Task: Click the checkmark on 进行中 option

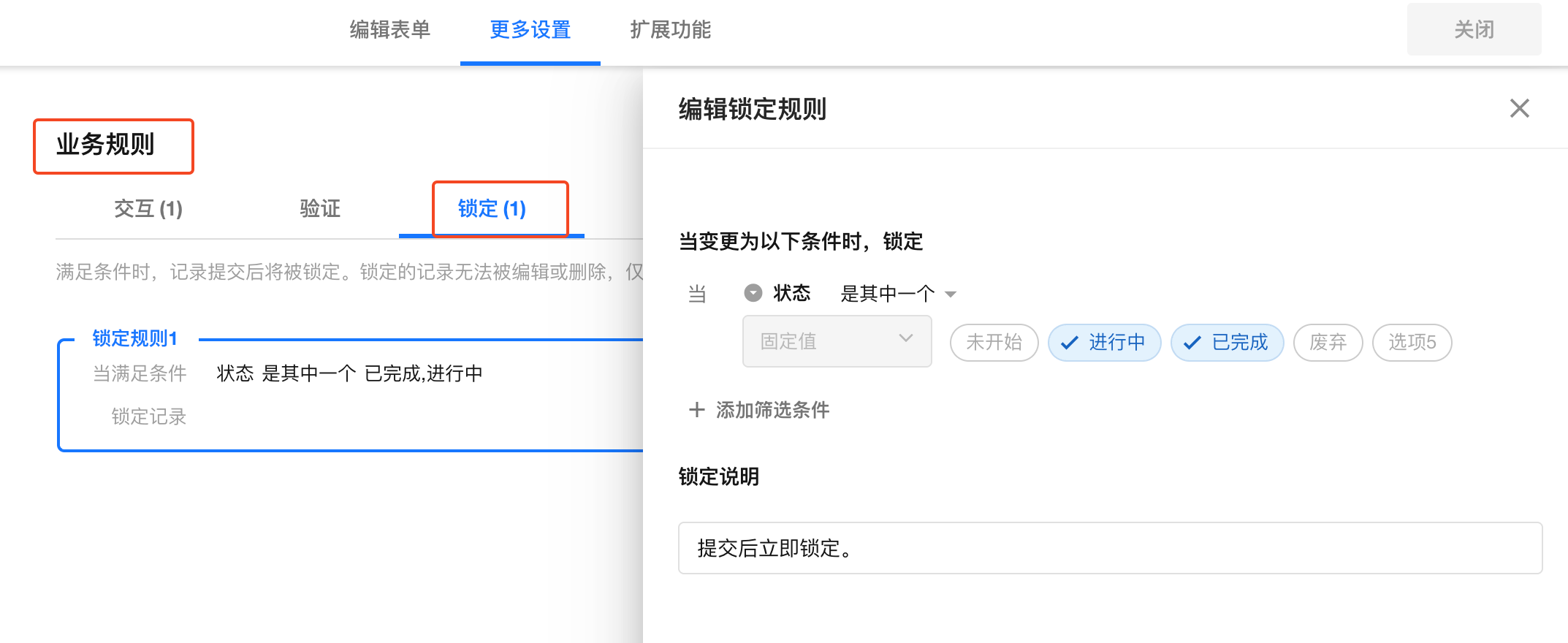Action: tap(1069, 343)
